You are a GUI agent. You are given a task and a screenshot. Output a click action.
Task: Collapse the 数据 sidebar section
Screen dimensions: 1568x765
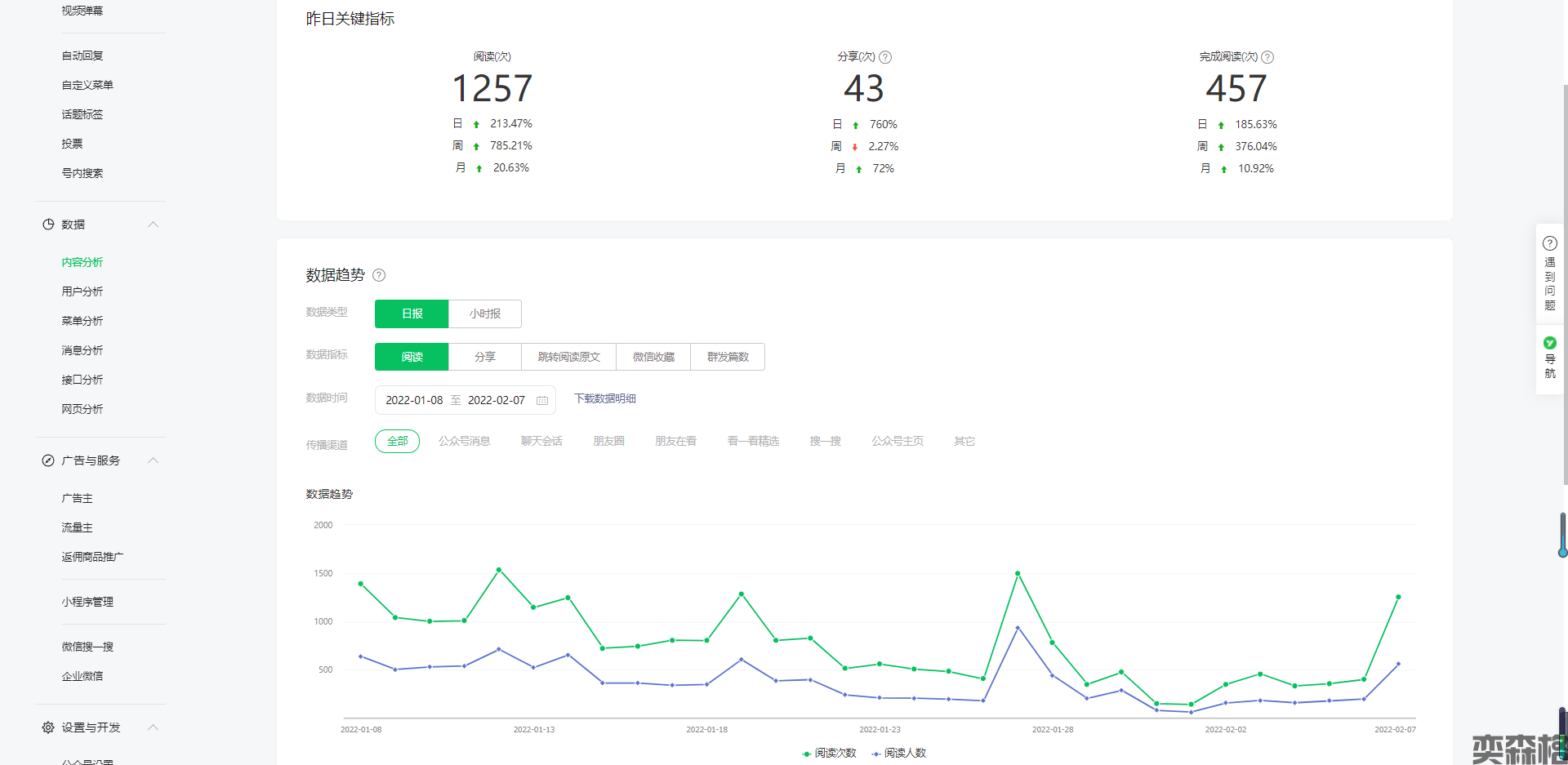pyautogui.click(x=153, y=225)
